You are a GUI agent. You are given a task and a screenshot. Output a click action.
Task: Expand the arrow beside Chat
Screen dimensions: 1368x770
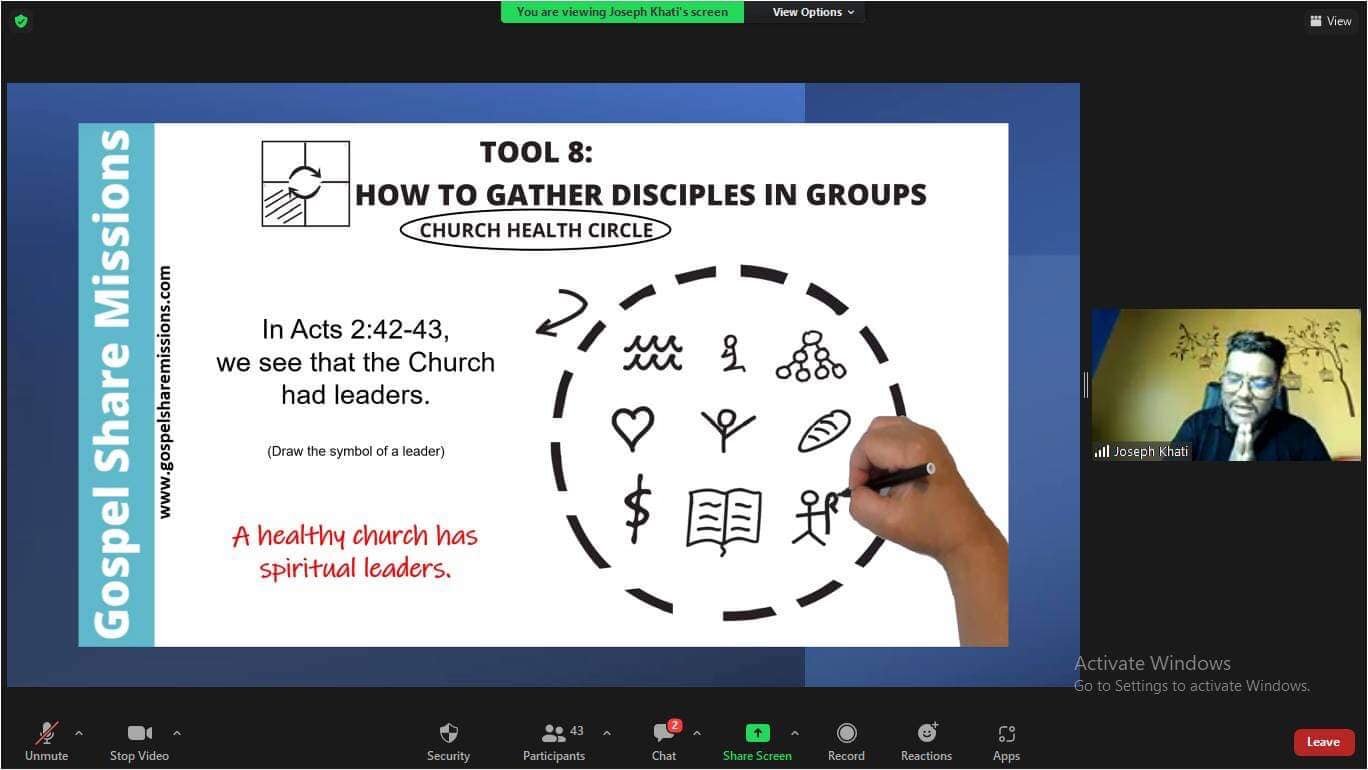coord(697,733)
